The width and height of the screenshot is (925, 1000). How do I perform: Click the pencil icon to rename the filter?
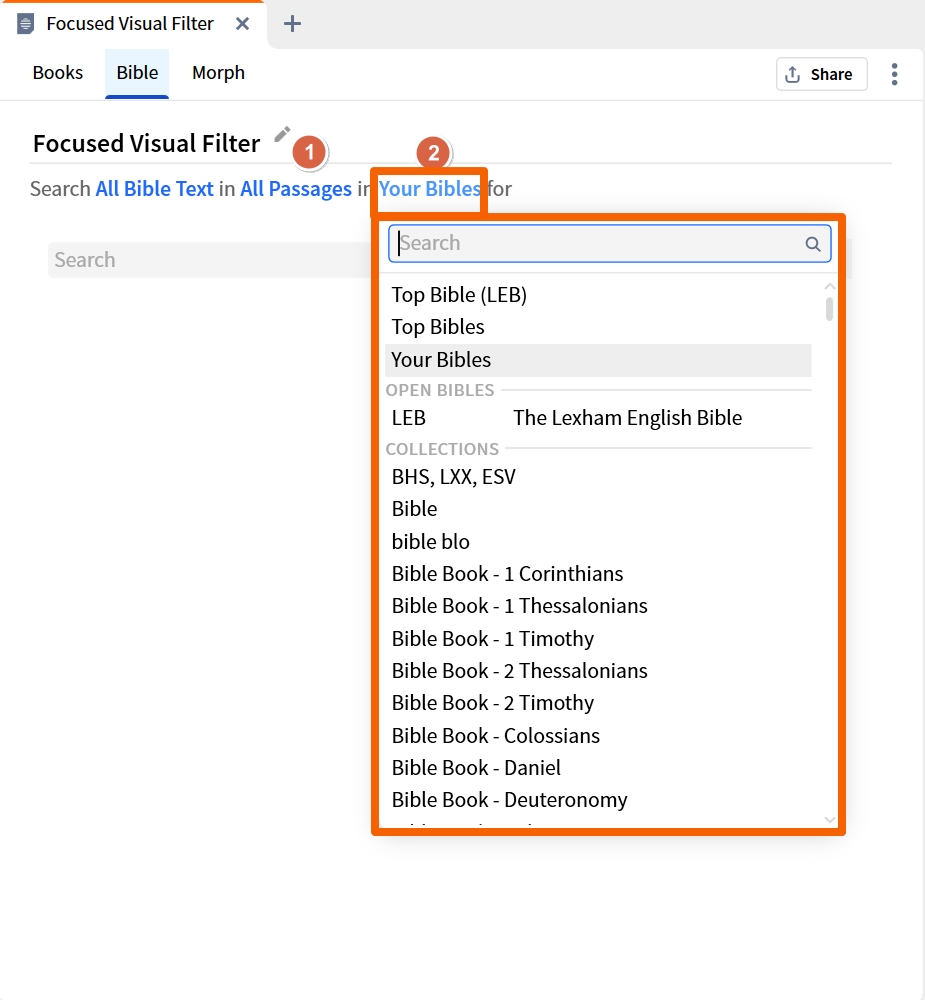coord(282,135)
